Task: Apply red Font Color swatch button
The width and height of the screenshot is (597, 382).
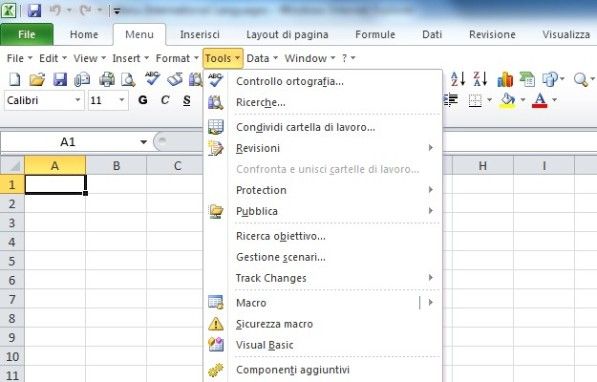Action: [540, 101]
